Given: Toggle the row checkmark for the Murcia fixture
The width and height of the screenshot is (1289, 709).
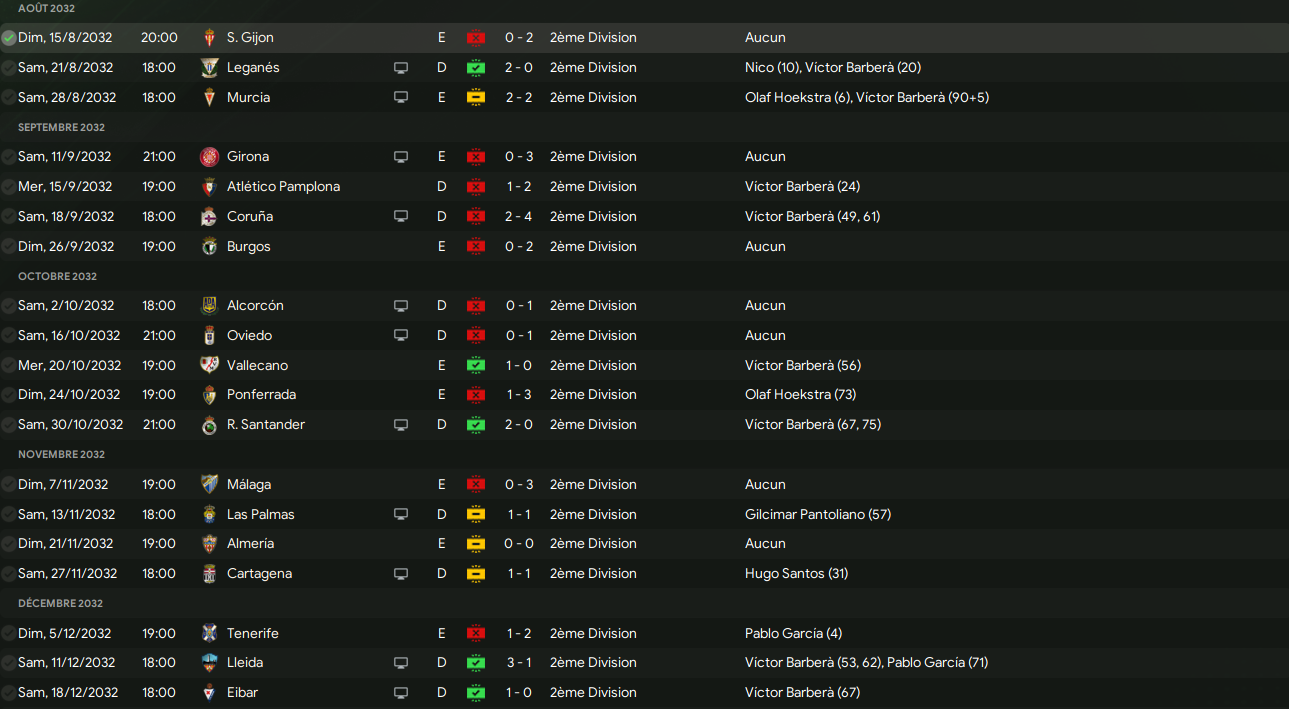Looking at the screenshot, I should [9, 98].
